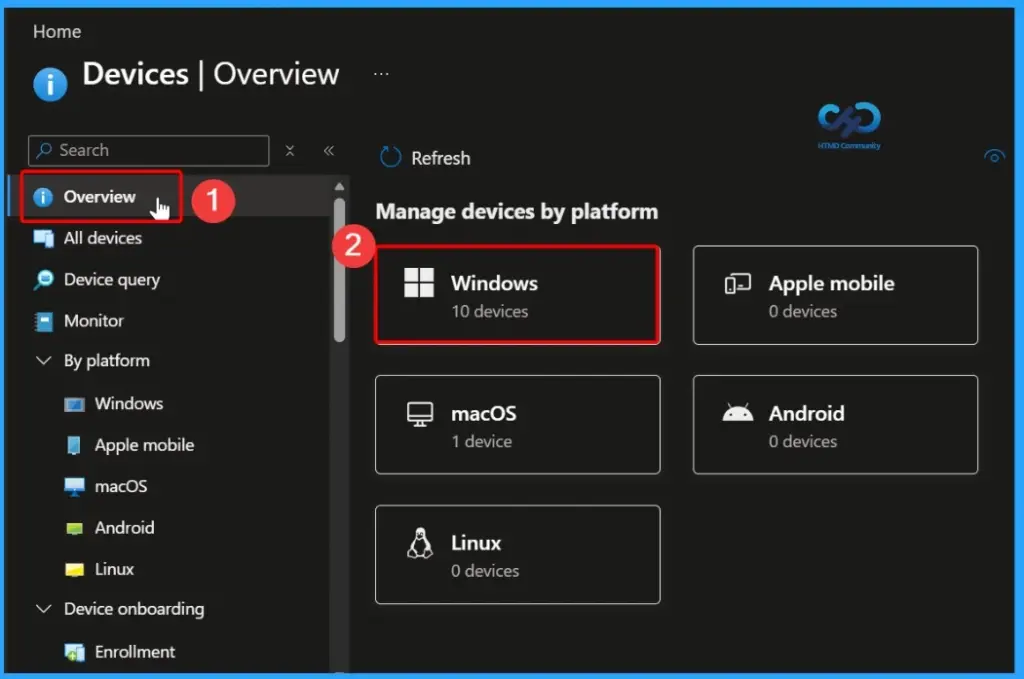
Task: Click the Overview info icon in sidebar
Action: tap(43, 197)
